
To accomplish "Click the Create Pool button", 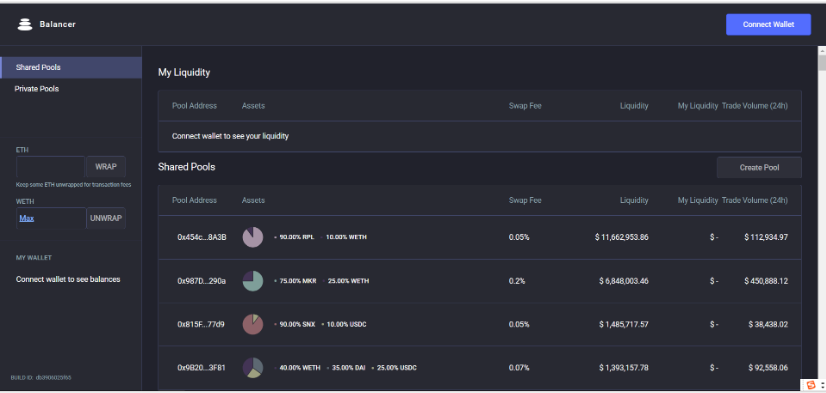I will point(759,168).
